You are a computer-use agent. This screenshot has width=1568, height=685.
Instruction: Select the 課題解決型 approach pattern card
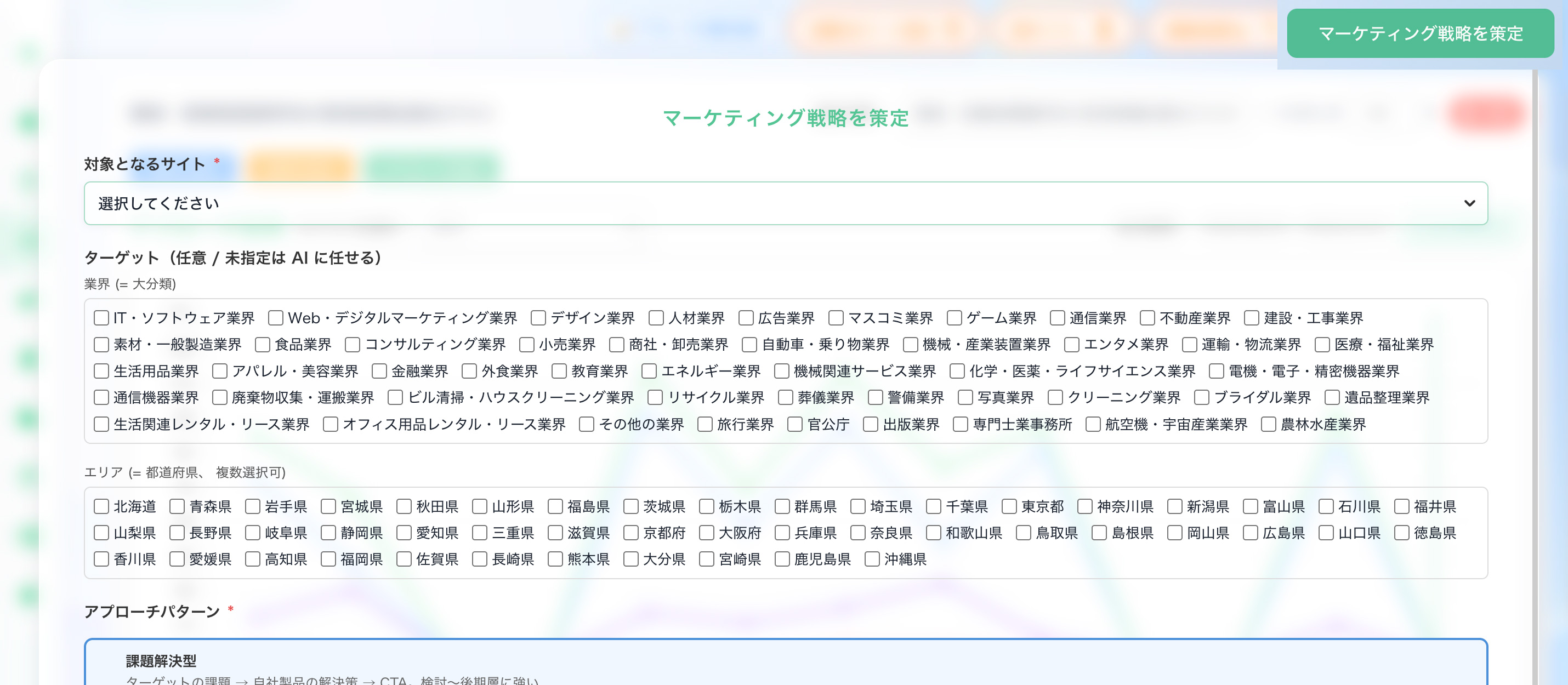(x=786, y=662)
